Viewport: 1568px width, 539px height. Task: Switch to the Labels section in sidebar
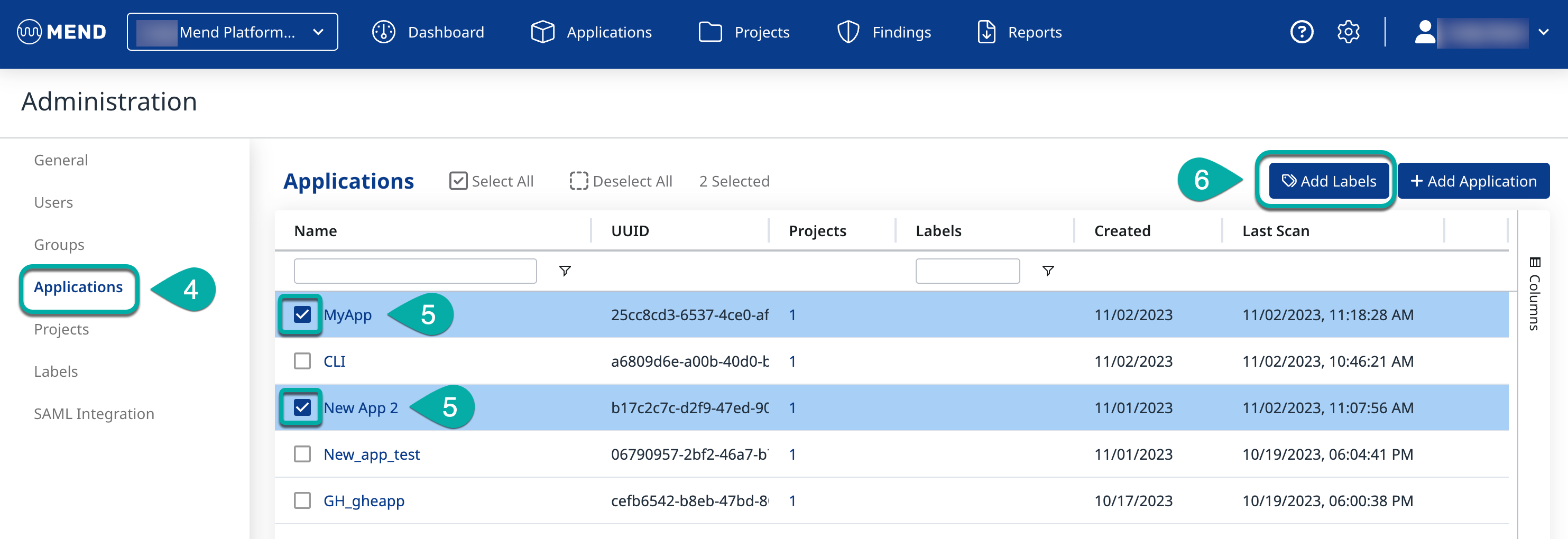(x=56, y=371)
